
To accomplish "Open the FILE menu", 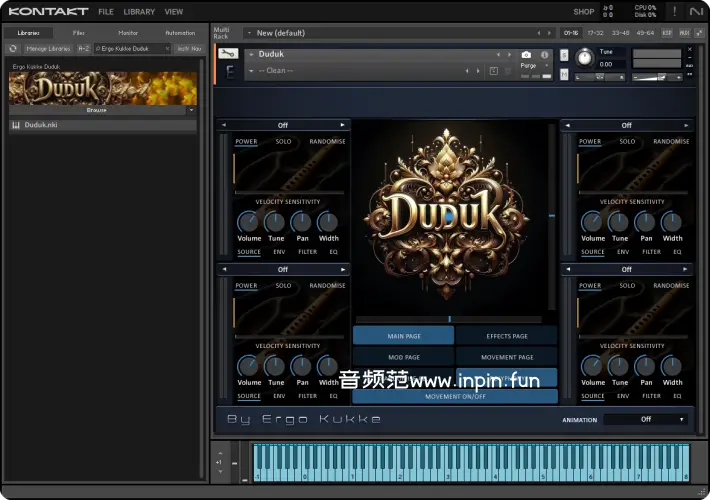I will coord(106,12).
